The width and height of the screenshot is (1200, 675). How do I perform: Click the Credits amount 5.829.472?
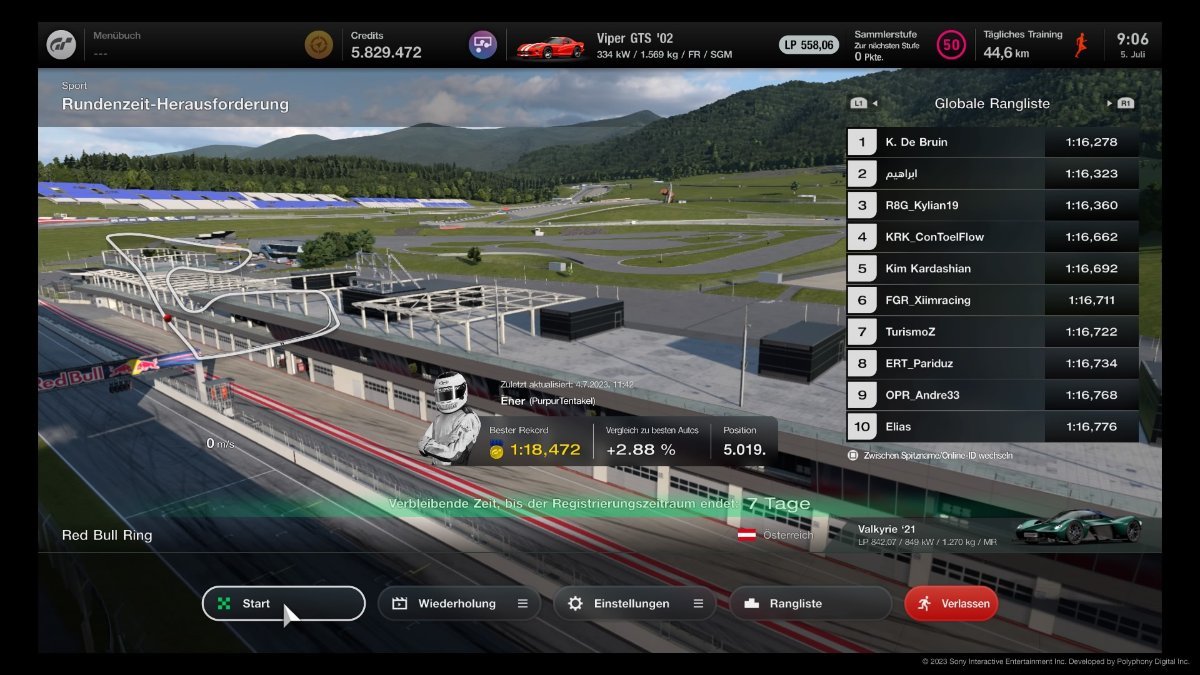click(x=386, y=53)
